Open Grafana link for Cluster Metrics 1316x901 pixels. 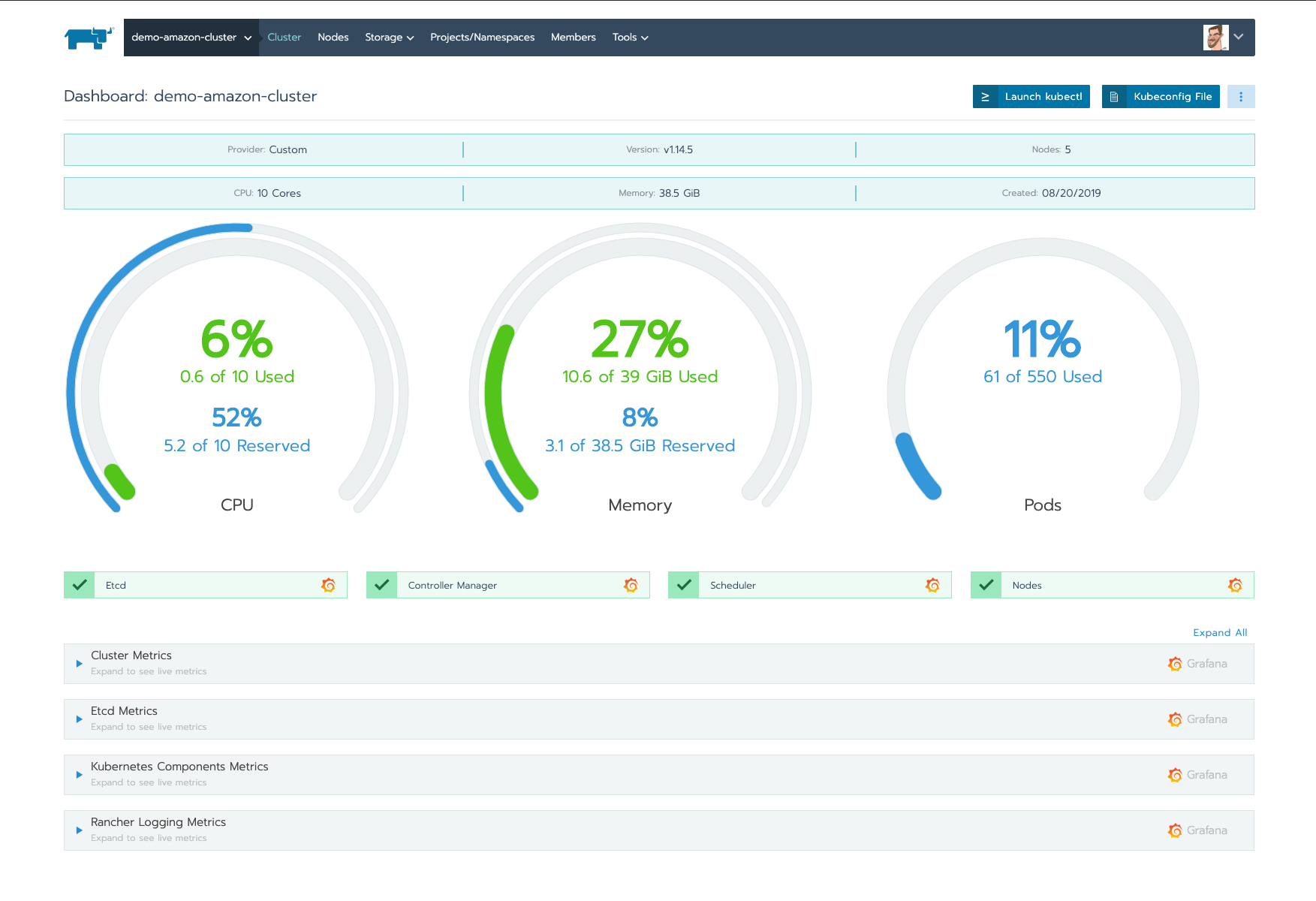click(x=1197, y=664)
